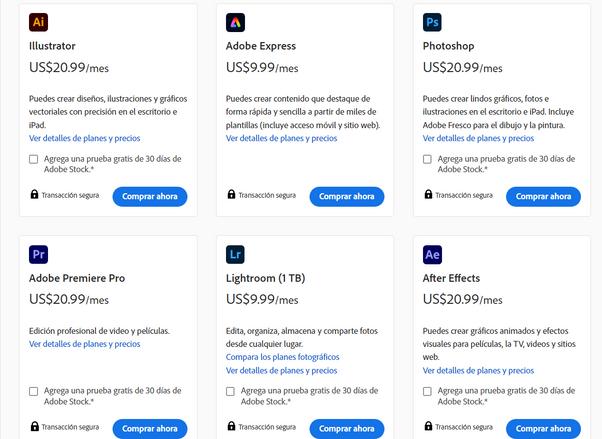Image resolution: width=602 pixels, height=439 pixels.
Task: Click the Illustrator app icon
Action: (x=39, y=22)
